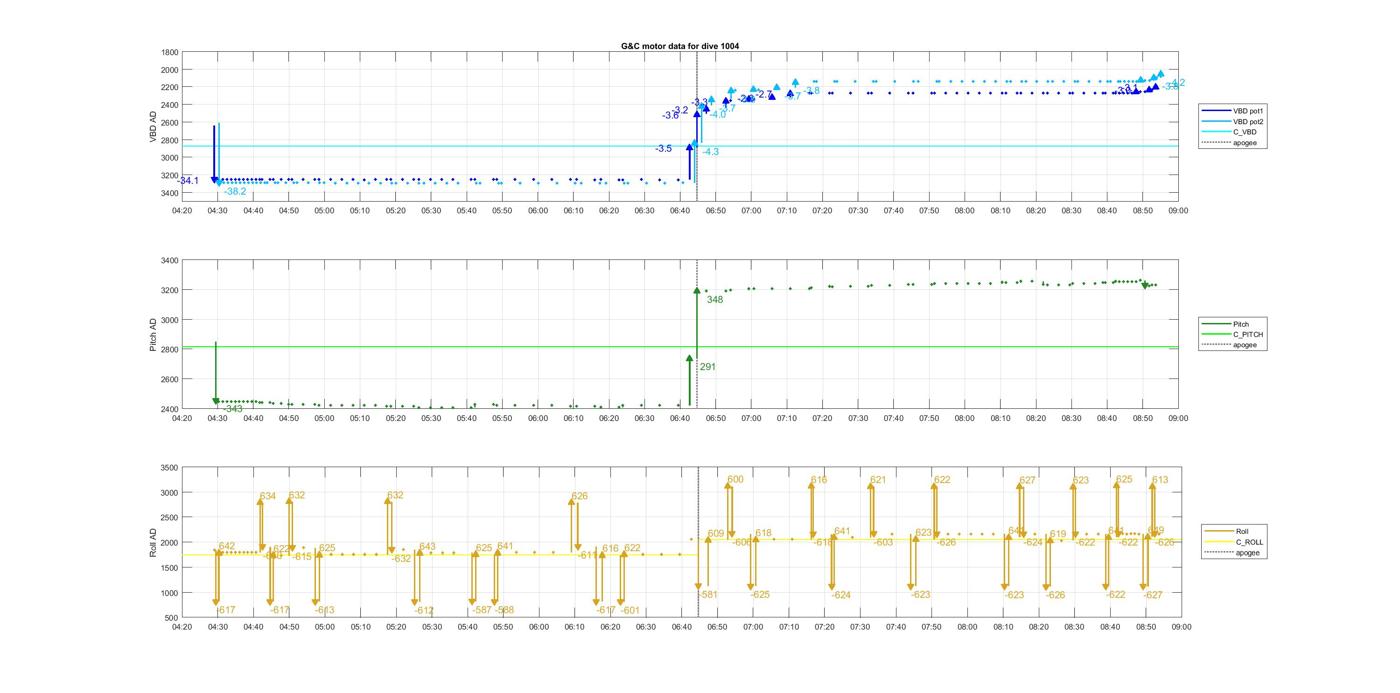
Task: Click the '2800' tick on the Pitch axis
Action: tap(169, 350)
